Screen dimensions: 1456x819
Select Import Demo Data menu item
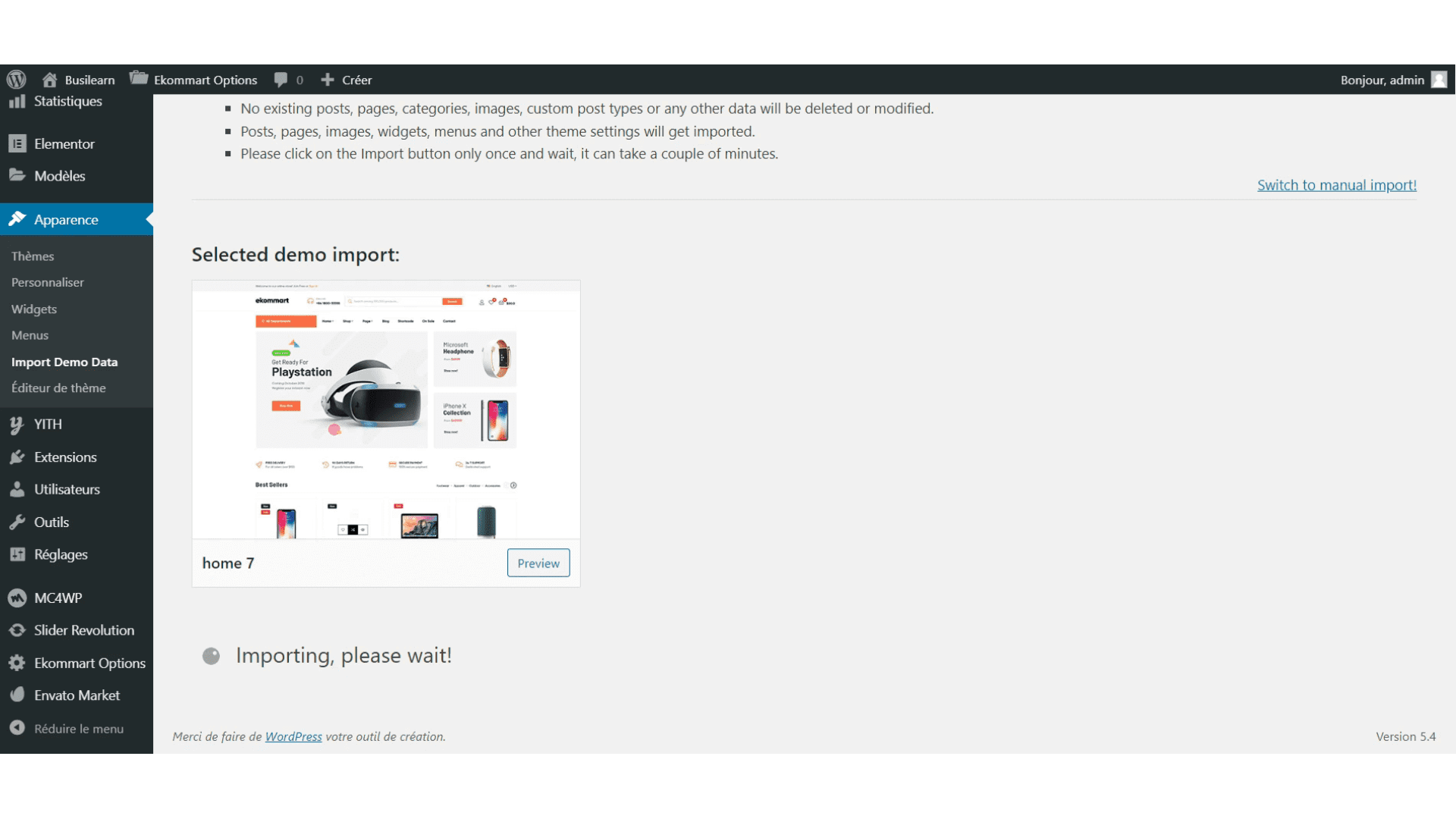[64, 361]
